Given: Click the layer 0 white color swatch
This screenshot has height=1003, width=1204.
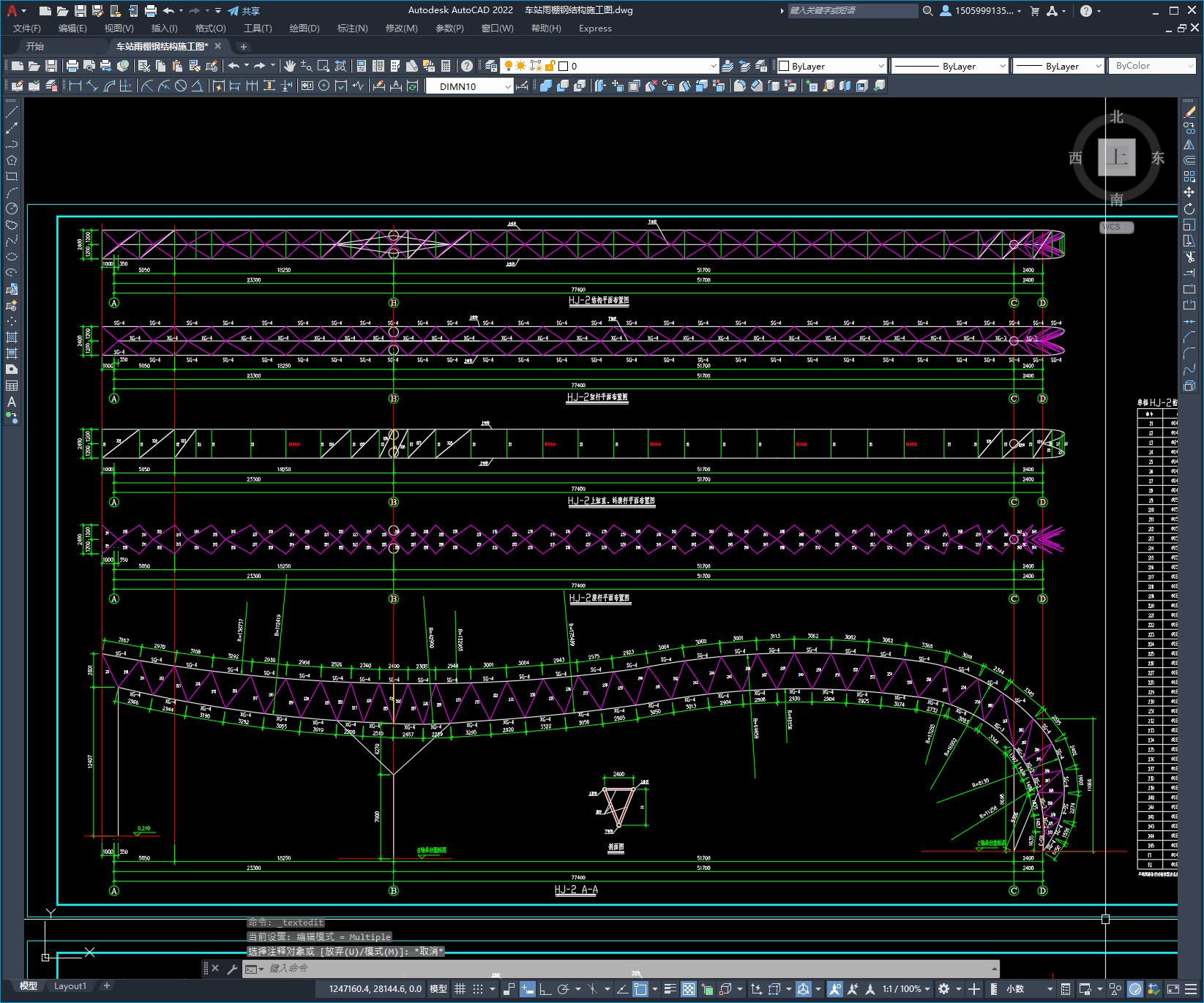Looking at the screenshot, I should (564, 66).
